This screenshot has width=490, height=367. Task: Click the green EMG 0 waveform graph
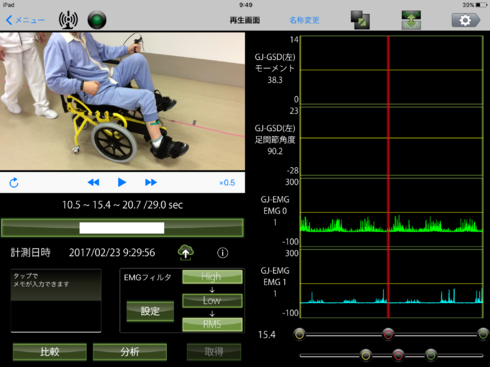392,212
